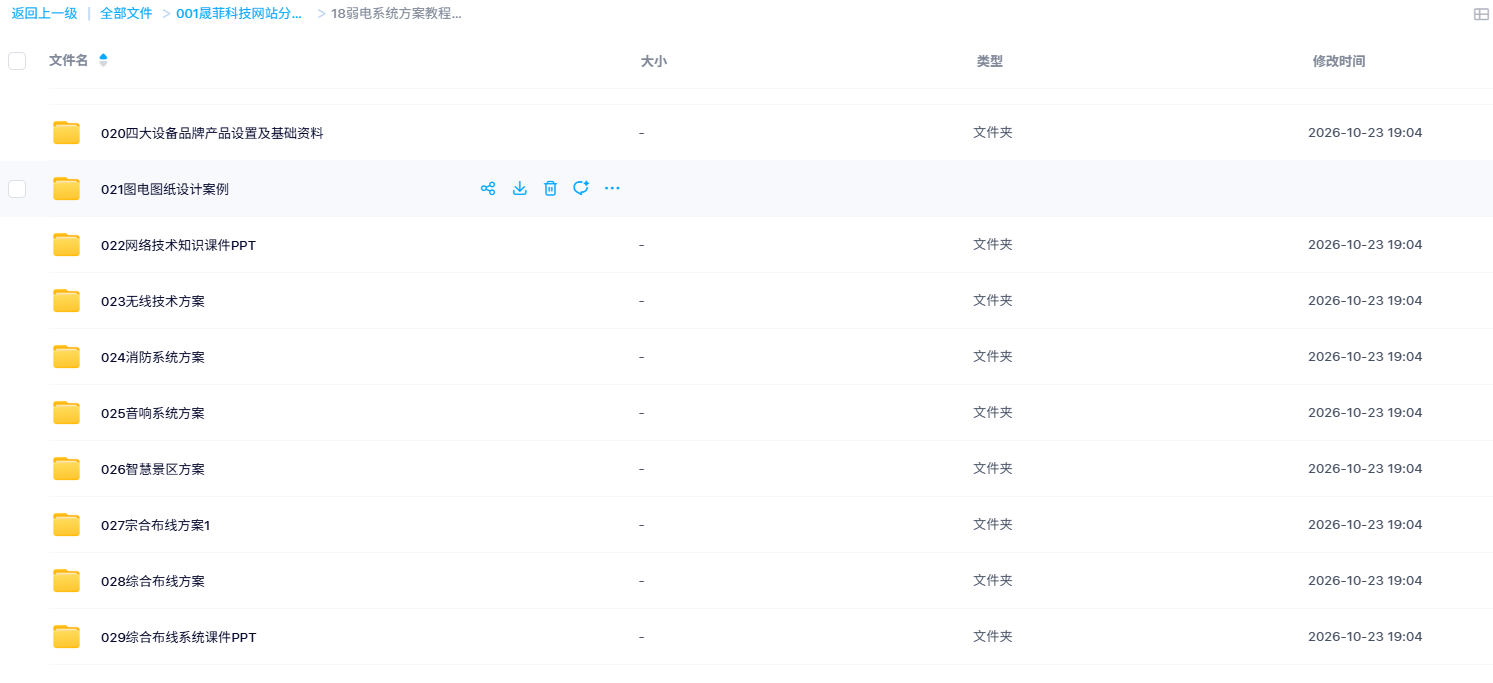
Task: Open 026智慧景区方案 folder
Action: tap(153, 469)
